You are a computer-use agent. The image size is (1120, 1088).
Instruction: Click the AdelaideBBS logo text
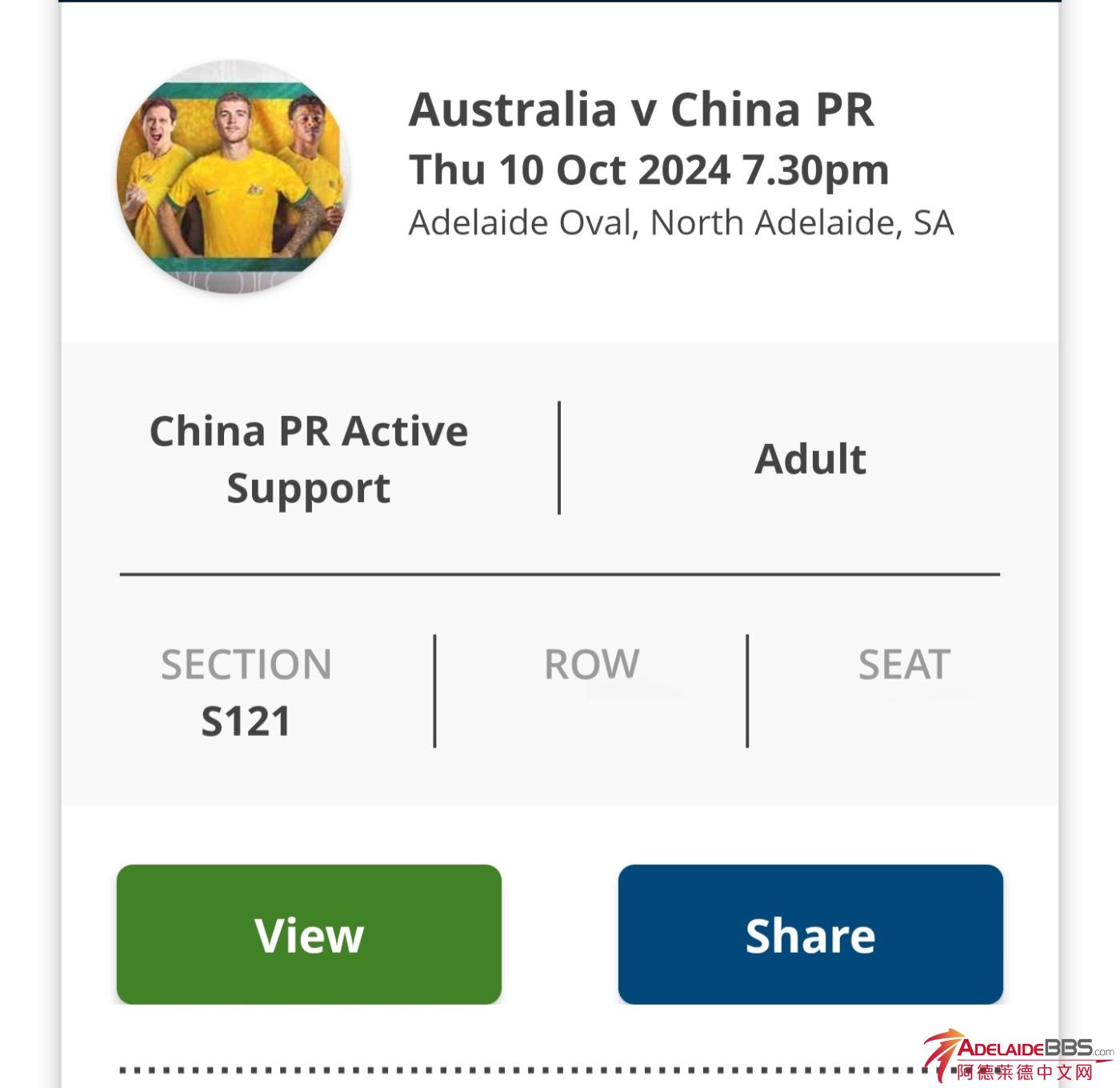pyautogui.click(x=1026, y=1048)
